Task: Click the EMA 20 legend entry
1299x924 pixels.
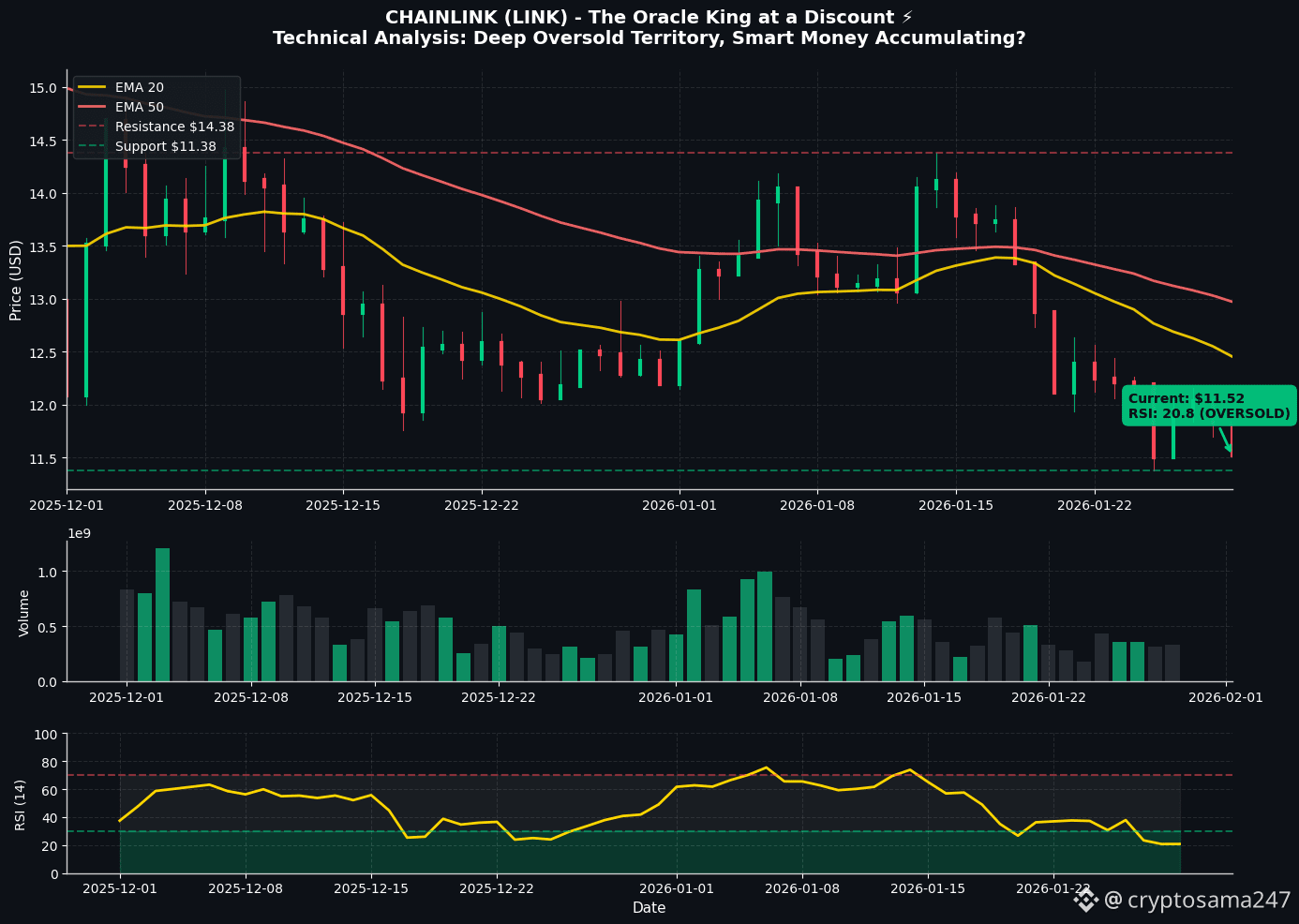Action: (x=121, y=87)
